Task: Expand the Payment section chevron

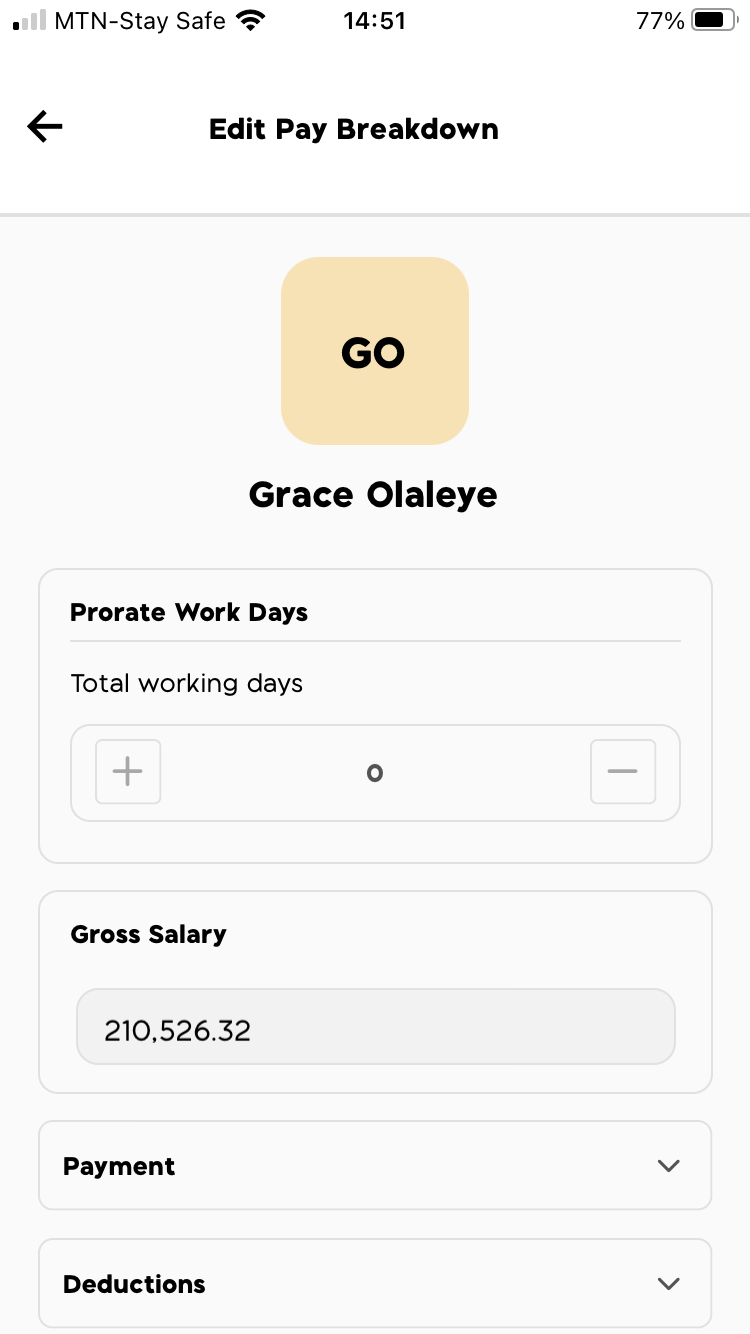Action: 669,1166
